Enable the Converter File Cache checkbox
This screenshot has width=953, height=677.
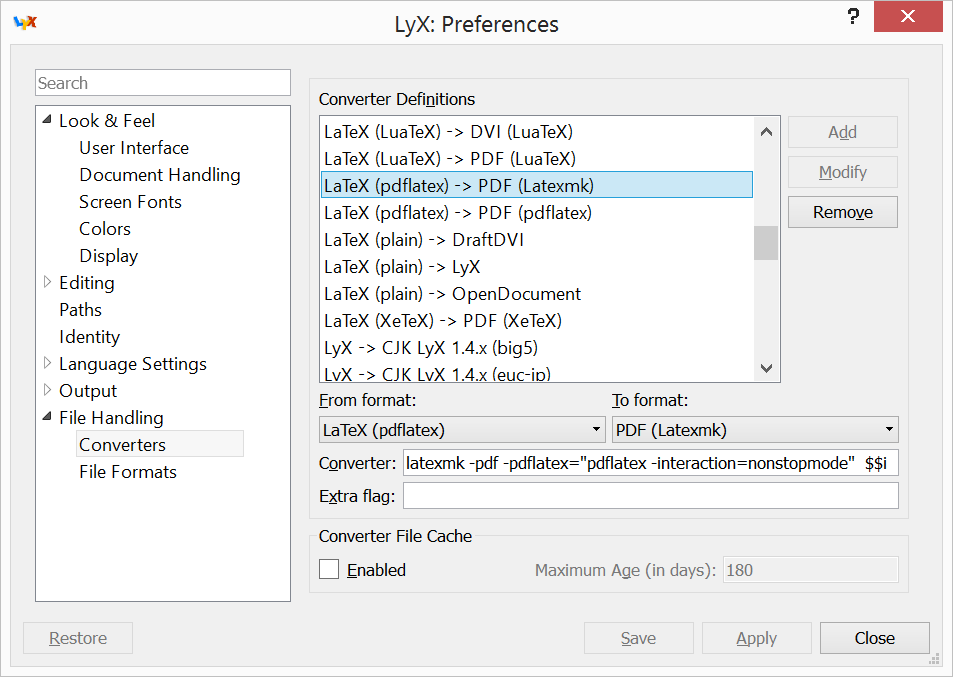tap(329, 569)
